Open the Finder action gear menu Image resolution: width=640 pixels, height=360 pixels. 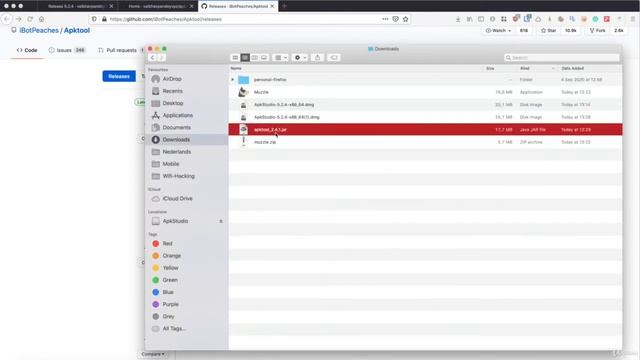(x=300, y=58)
